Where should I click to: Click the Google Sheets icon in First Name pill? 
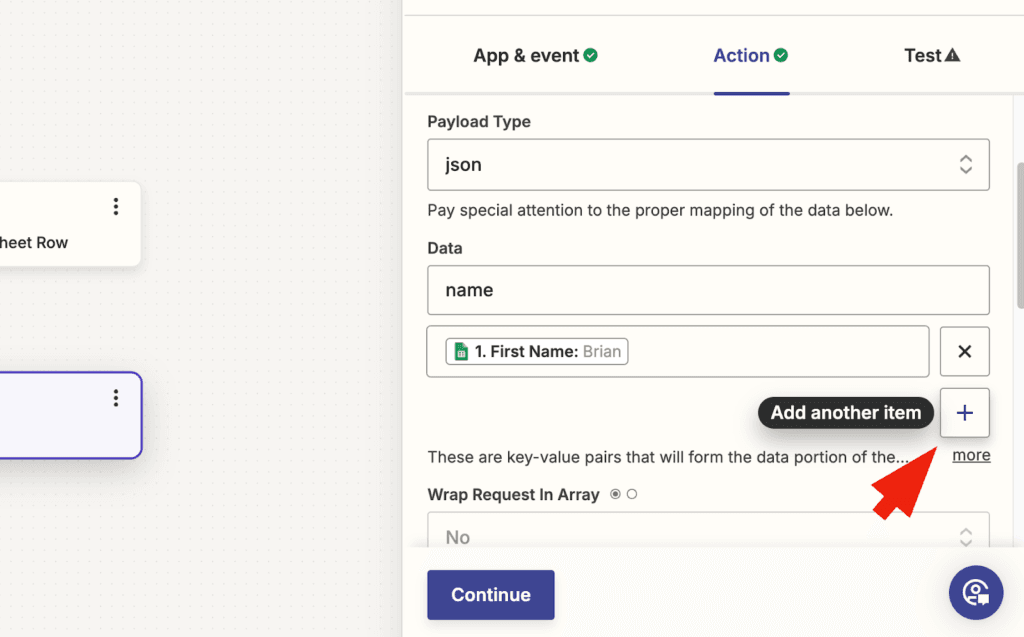tap(461, 351)
